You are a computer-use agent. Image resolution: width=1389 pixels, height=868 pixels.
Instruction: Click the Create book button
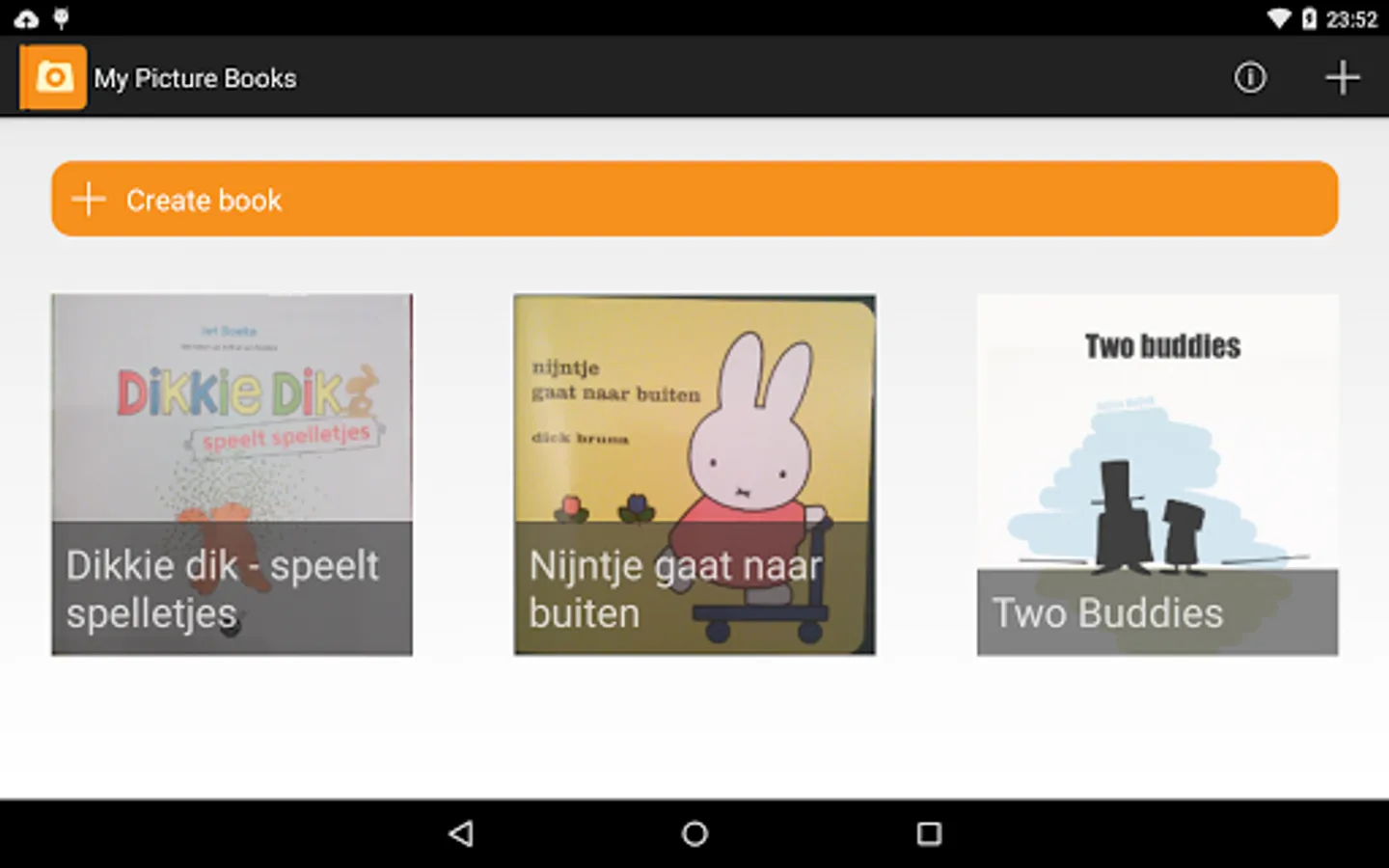694,199
